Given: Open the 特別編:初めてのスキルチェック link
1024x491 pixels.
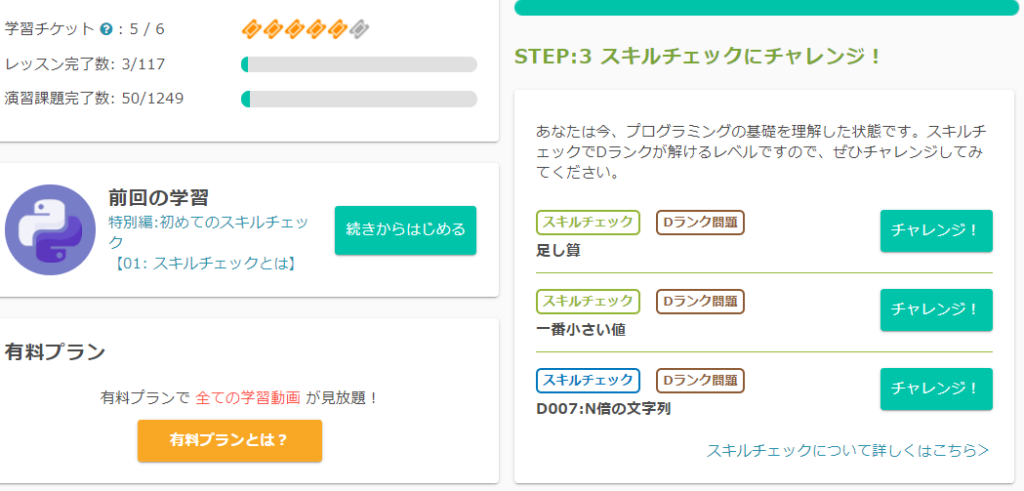Looking at the screenshot, I should tap(208, 231).
